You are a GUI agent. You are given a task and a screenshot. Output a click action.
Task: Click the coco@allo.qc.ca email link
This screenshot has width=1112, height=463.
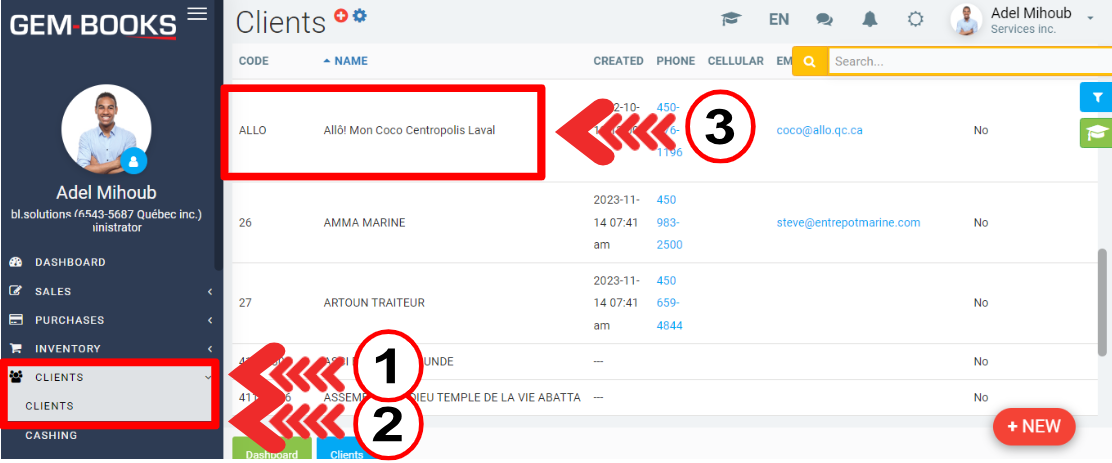(x=819, y=130)
